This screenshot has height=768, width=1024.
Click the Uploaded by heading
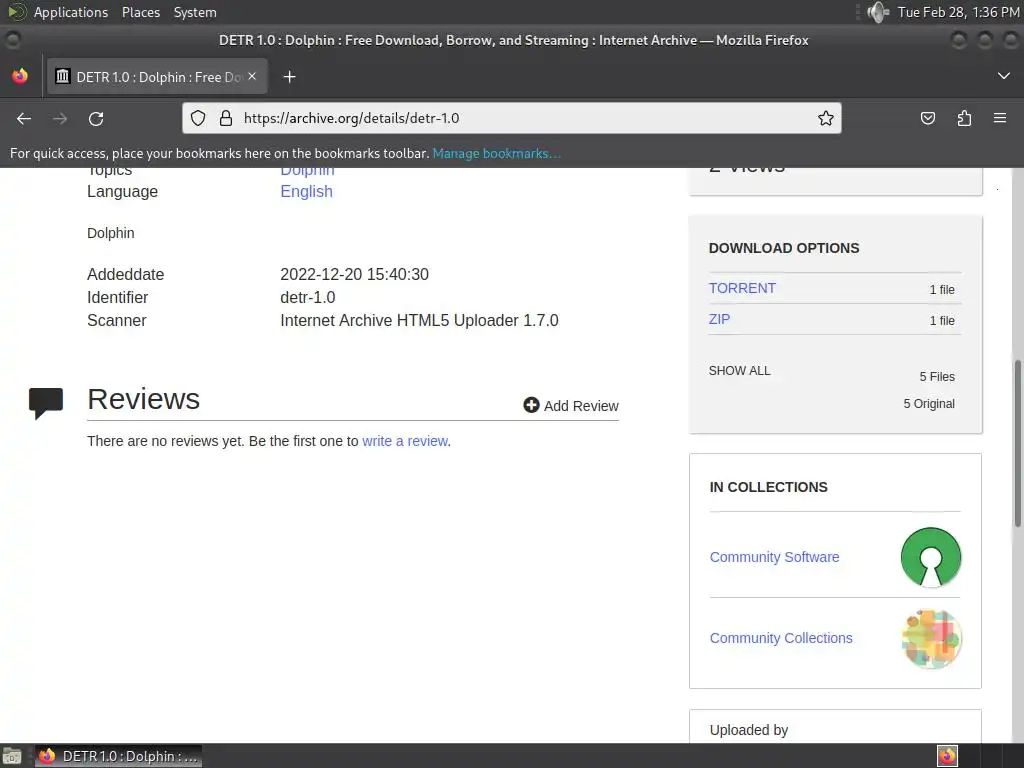pos(749,729)
